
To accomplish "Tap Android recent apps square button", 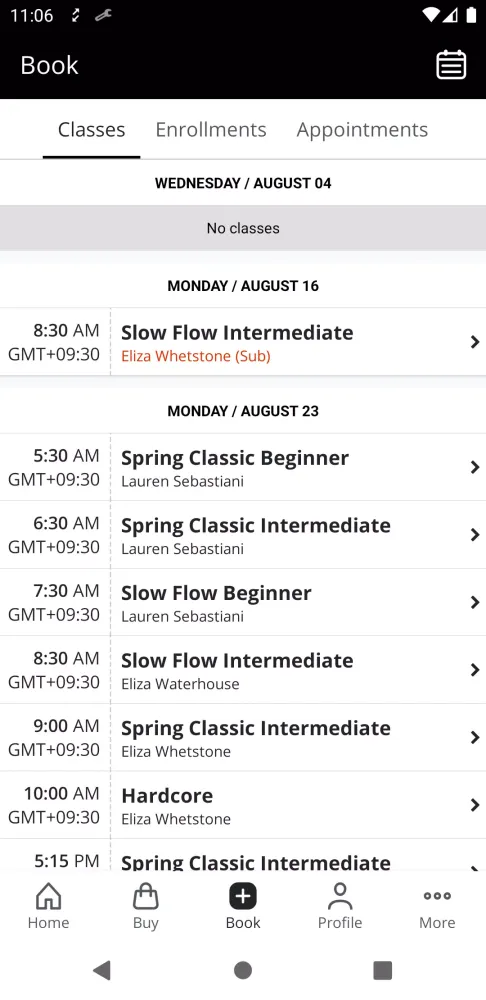I will pos(383,970).
